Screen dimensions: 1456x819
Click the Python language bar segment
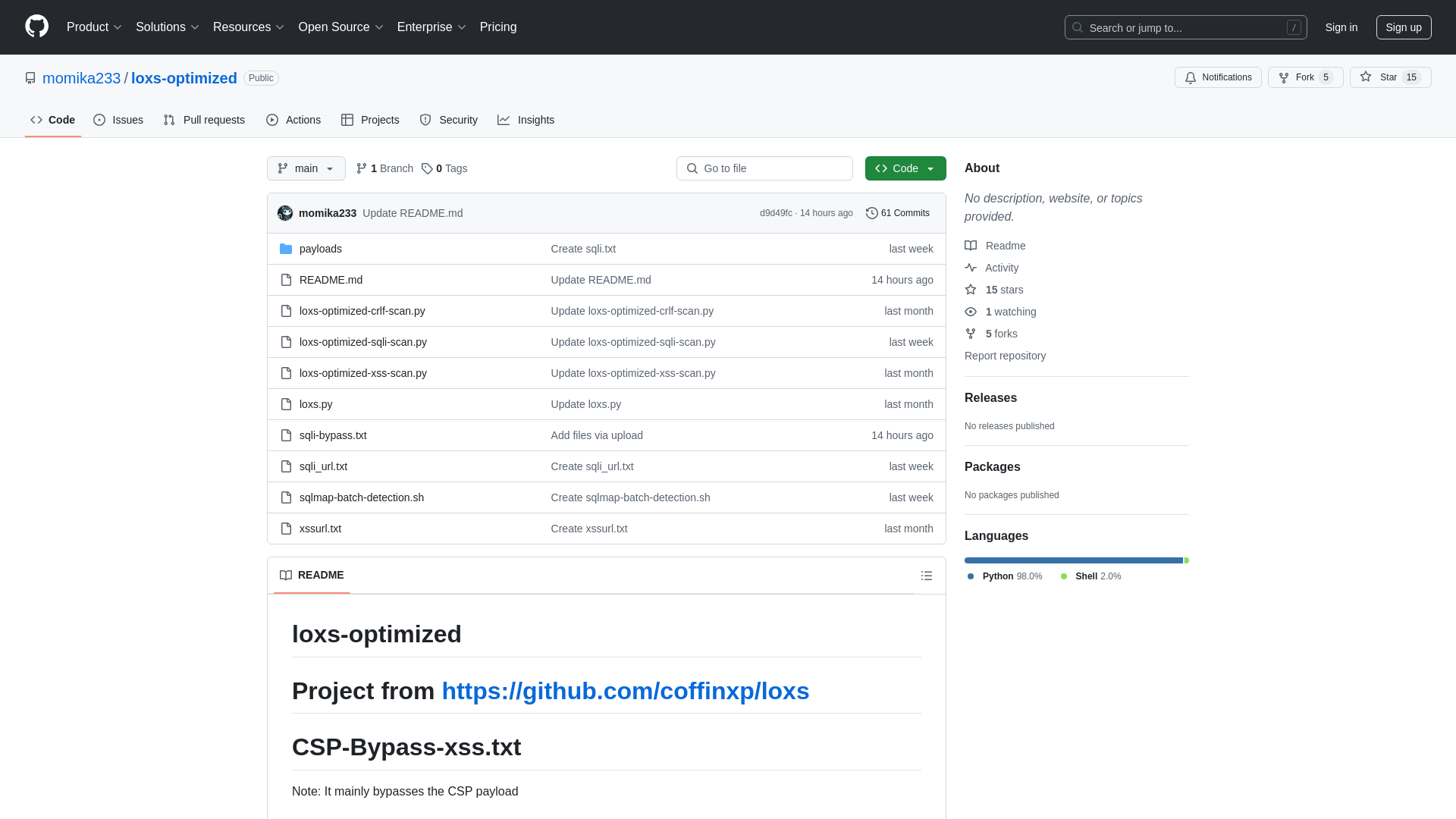pos(1074,560)
